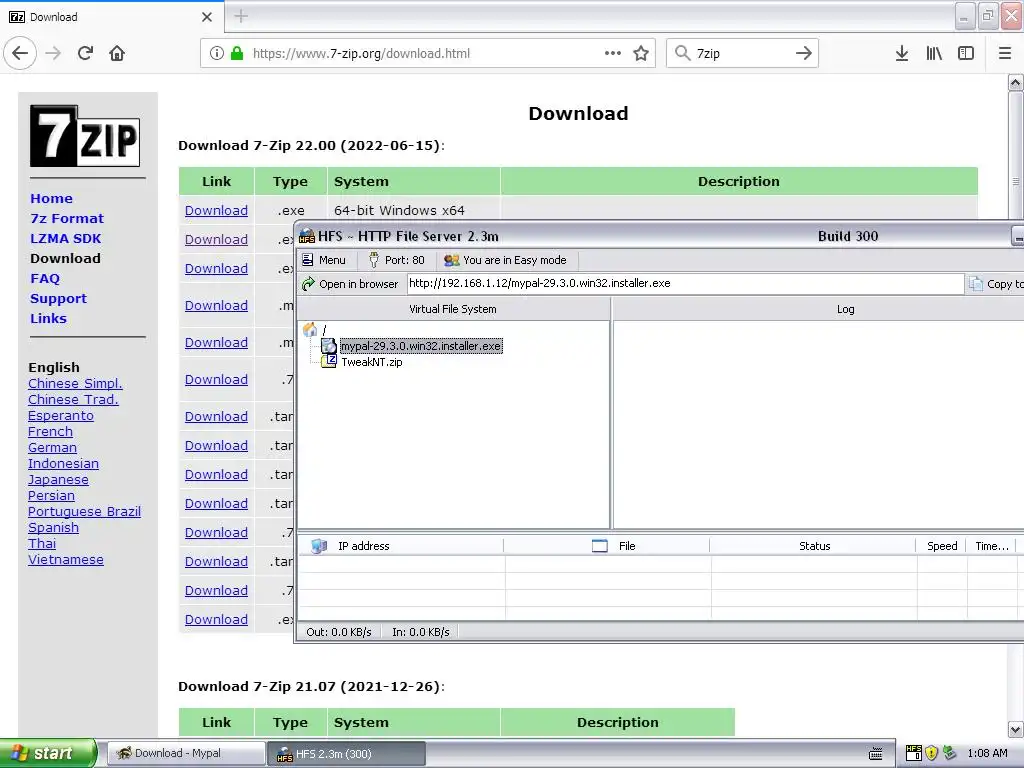This screenshot has height=768, width=1024.
Task: Open page actions three-dot menu in address bar
Action: coord(613,53)
